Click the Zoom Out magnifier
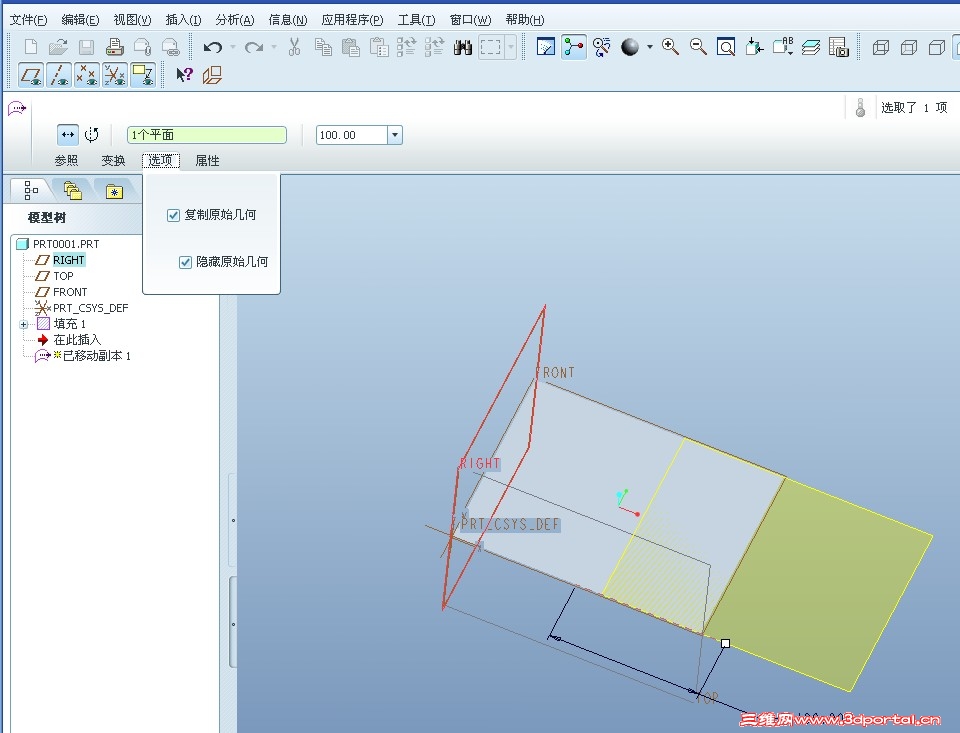Image resolution: width=960 pixels, height=733 pixels. (x=699, y=47)
